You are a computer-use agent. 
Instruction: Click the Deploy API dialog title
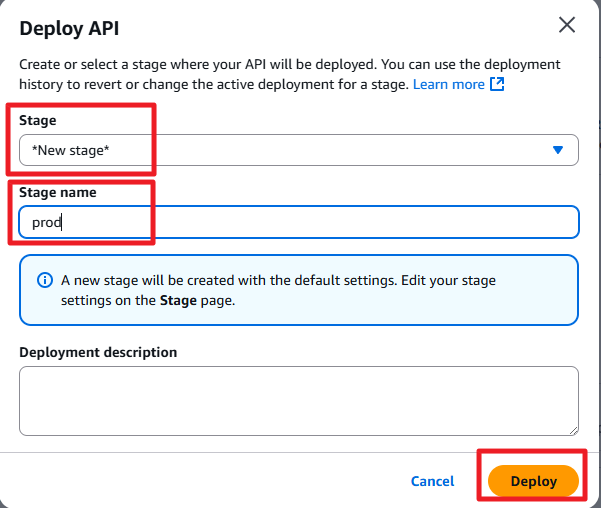point(75,26)
